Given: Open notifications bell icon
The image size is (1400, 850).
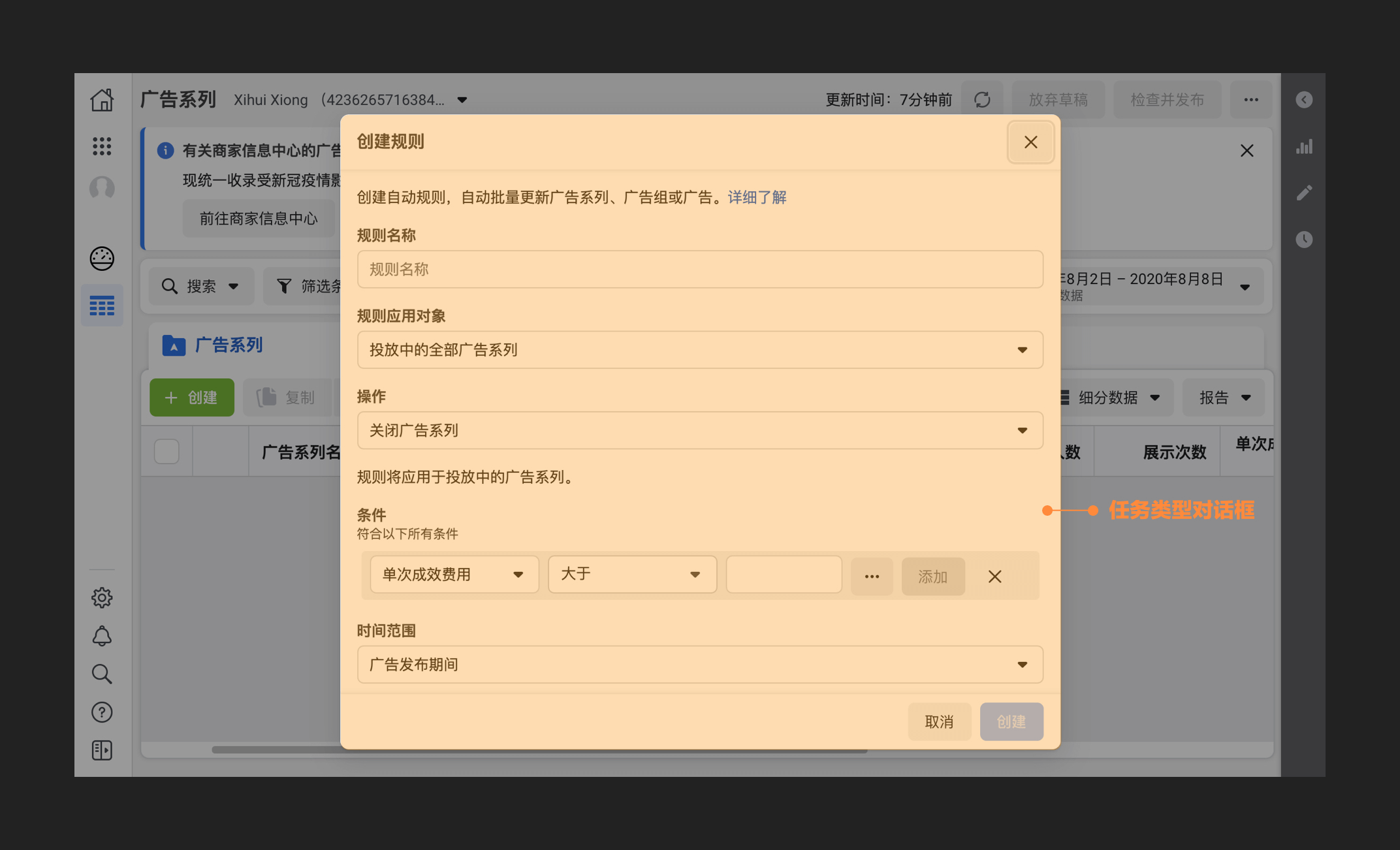Looking at the screenshot, I should 102,636.
